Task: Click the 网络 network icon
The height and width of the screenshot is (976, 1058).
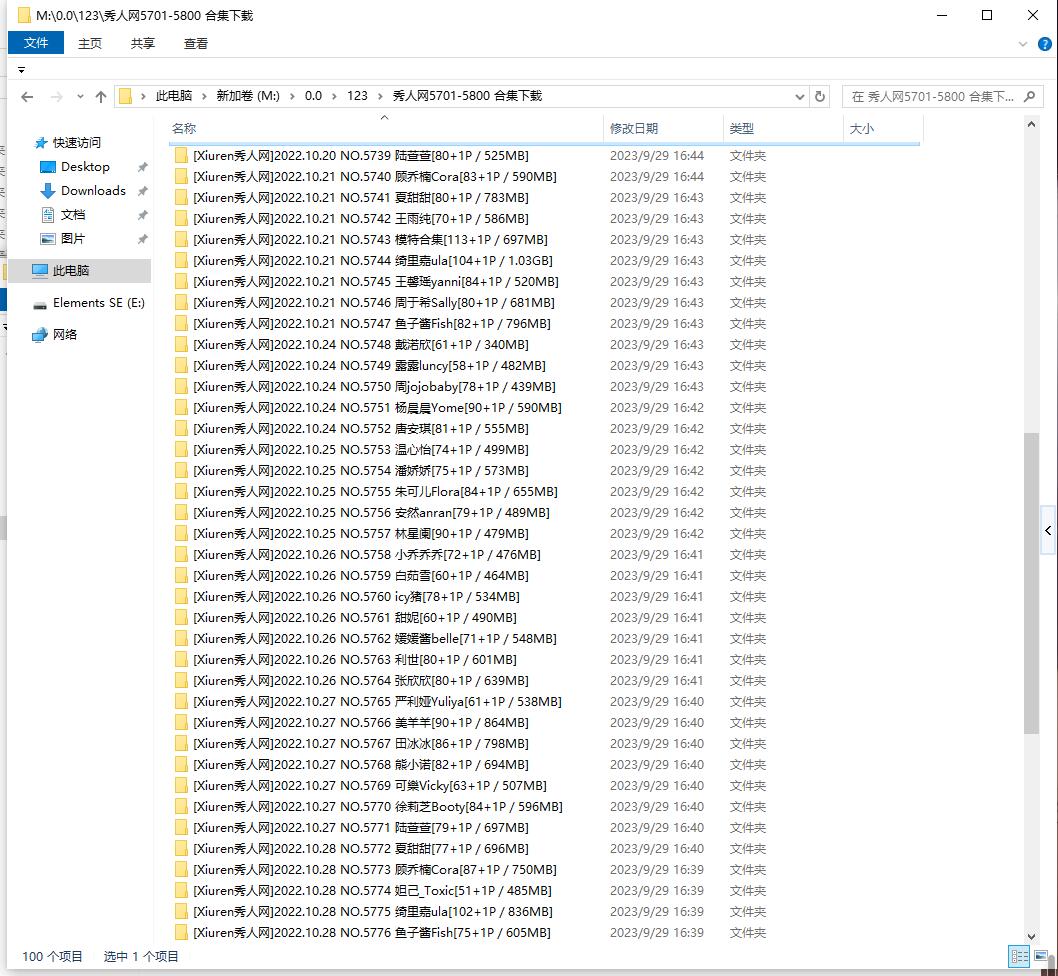Action: pos(40,334)
